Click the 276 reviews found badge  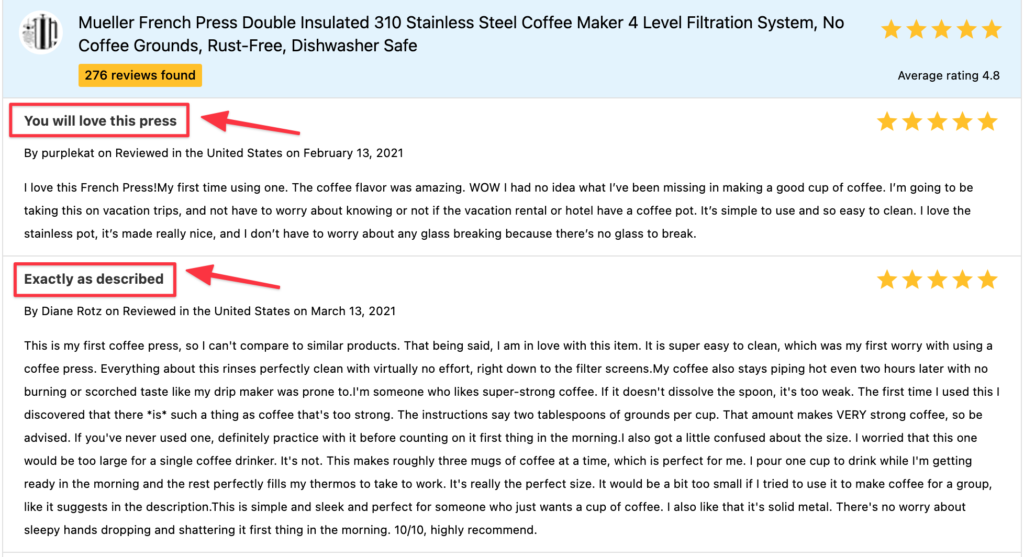tap(140, 75)
